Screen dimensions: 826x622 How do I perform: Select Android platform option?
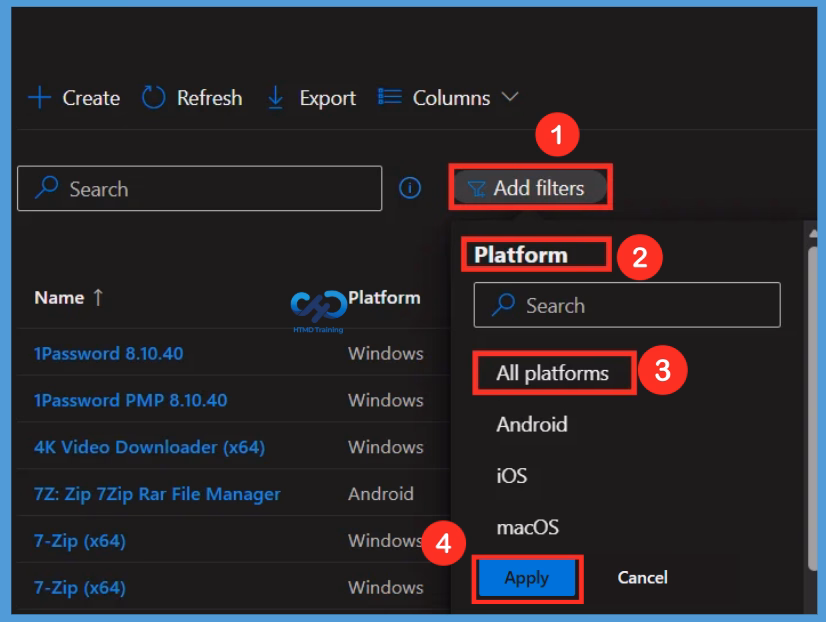point(532,424)
